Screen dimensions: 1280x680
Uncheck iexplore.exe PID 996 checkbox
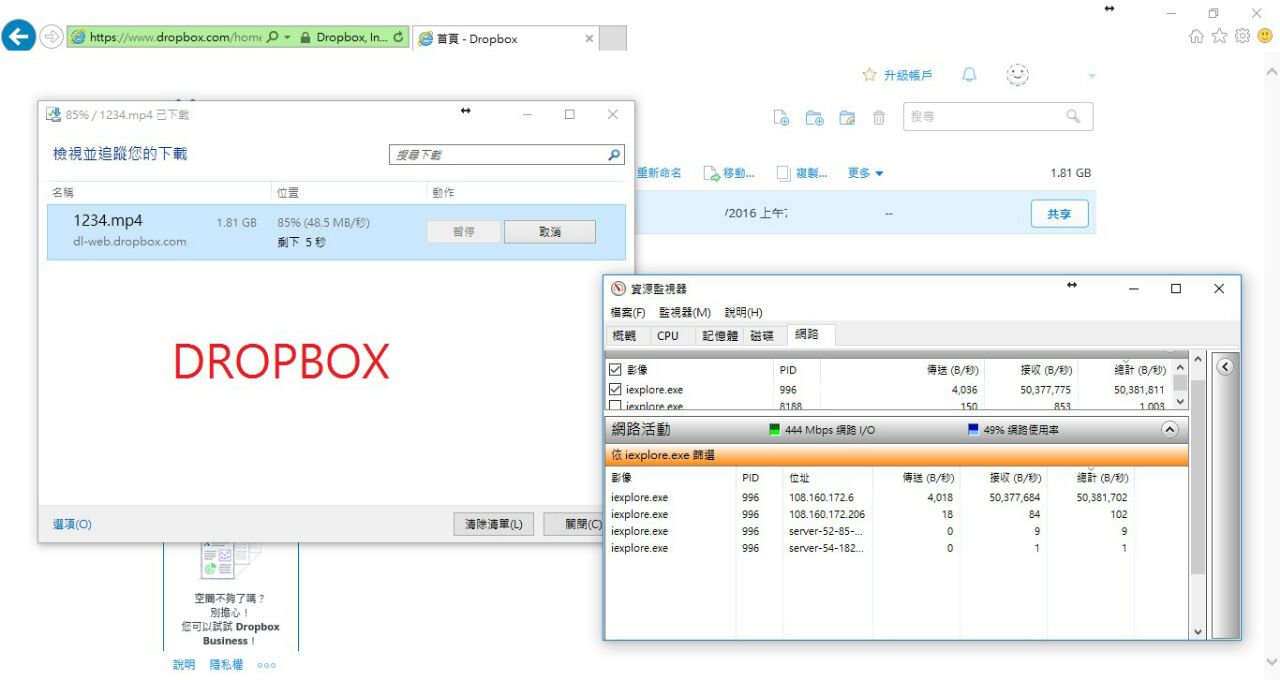point(616,390)
